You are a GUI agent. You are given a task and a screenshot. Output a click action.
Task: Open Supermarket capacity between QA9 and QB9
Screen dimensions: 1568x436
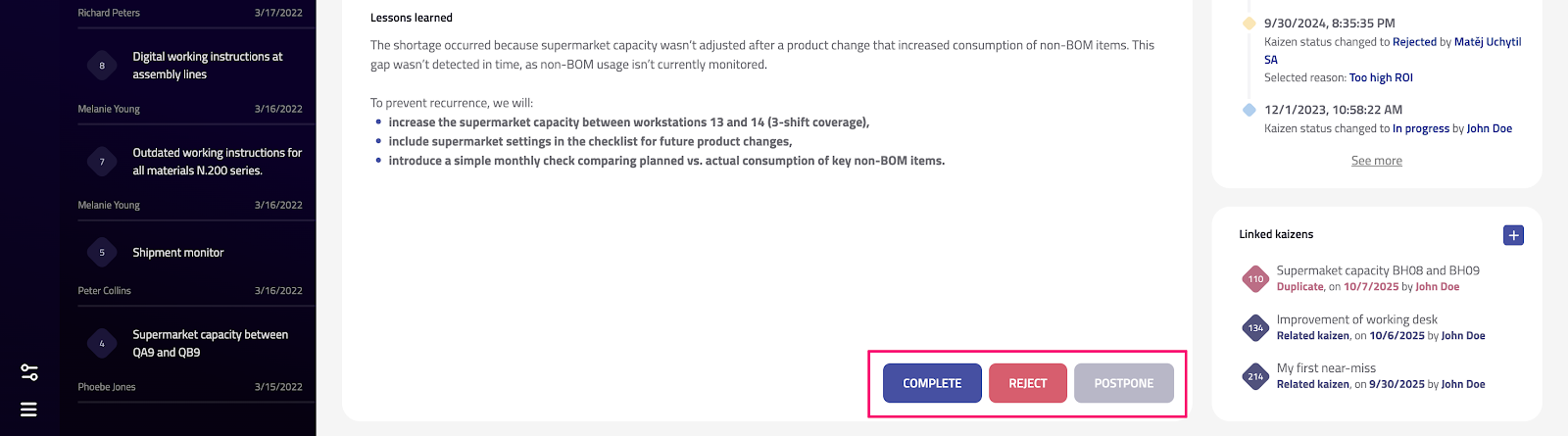click(x=210, y=344)
